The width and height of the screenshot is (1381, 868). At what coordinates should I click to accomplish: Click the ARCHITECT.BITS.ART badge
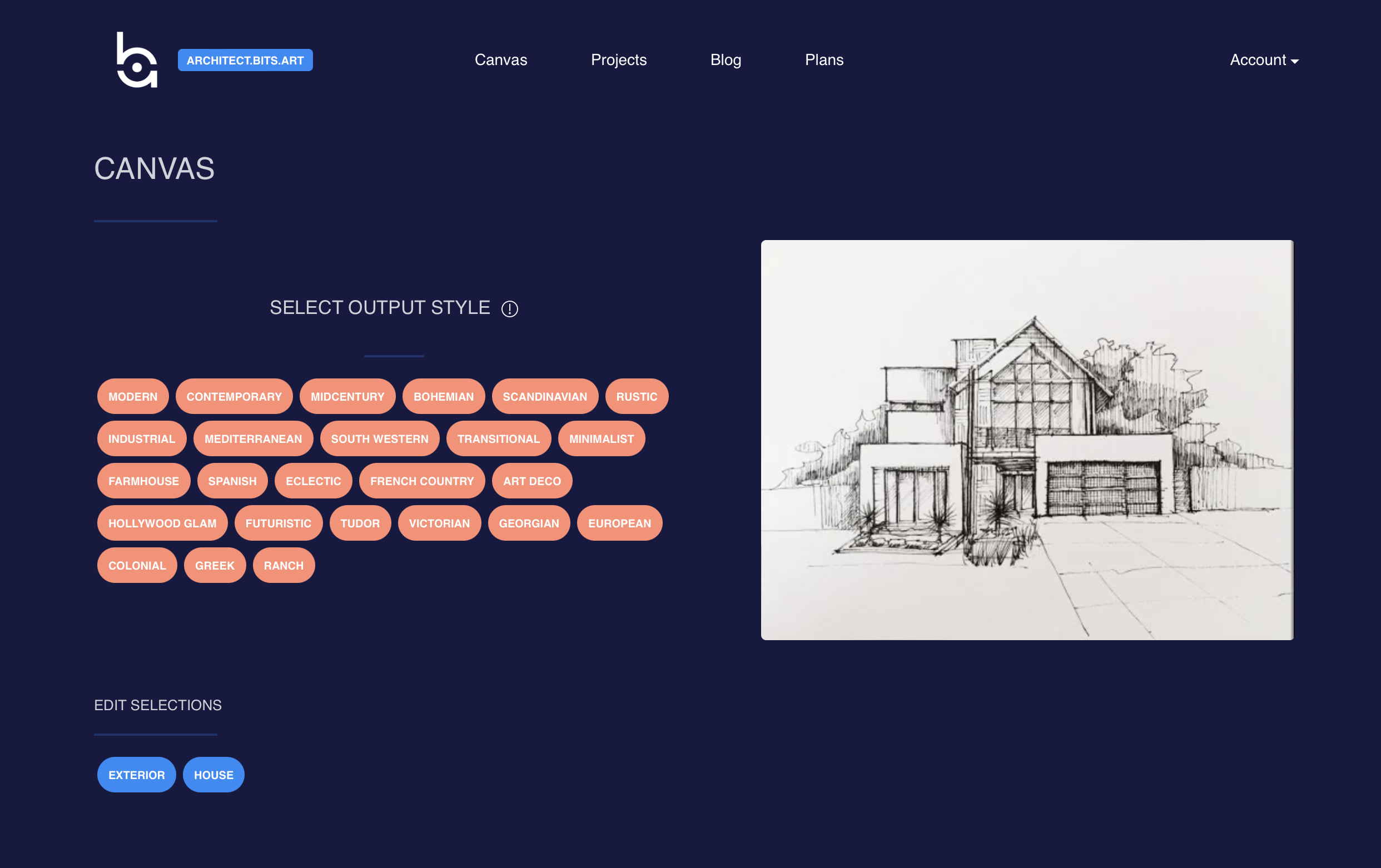[245, 60]
